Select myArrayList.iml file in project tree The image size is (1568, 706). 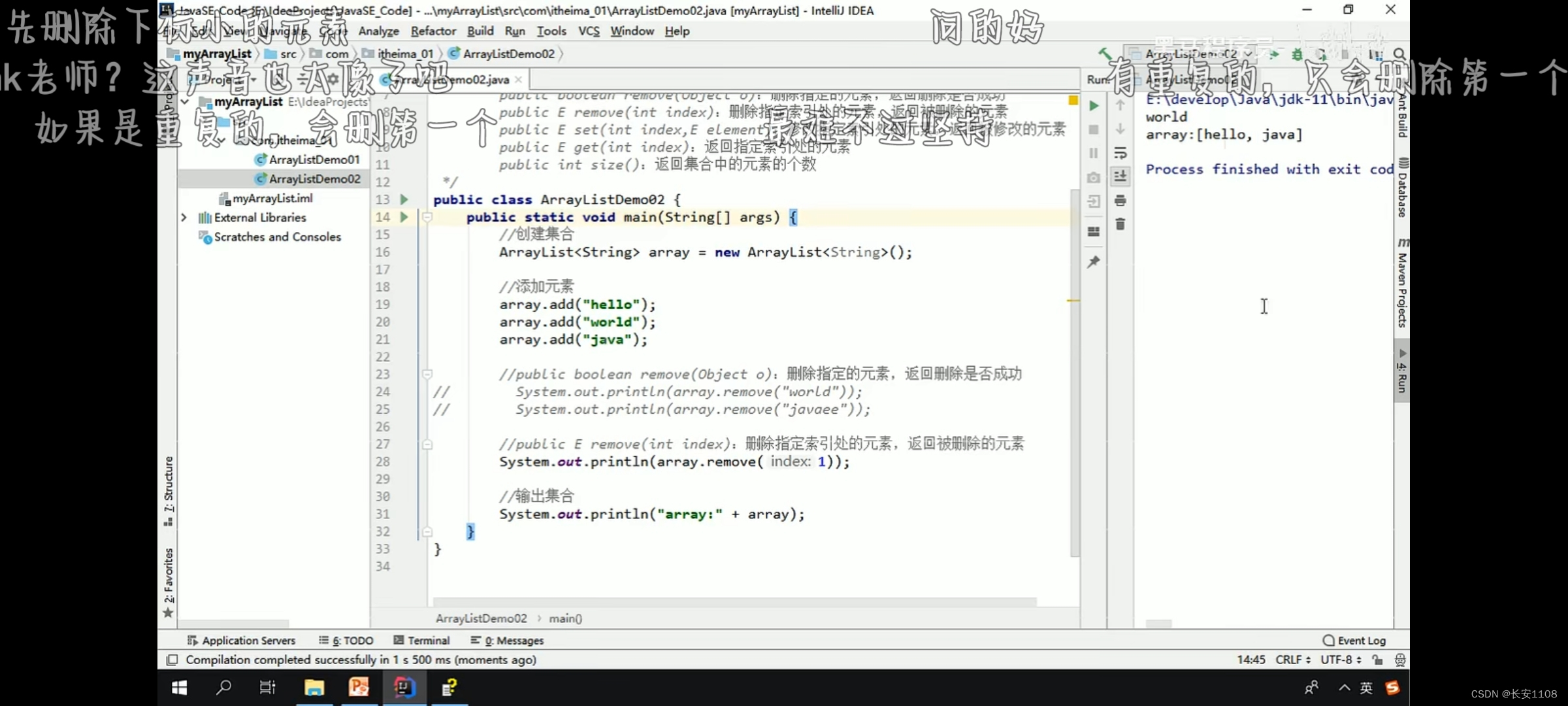(x=265, y=198)
